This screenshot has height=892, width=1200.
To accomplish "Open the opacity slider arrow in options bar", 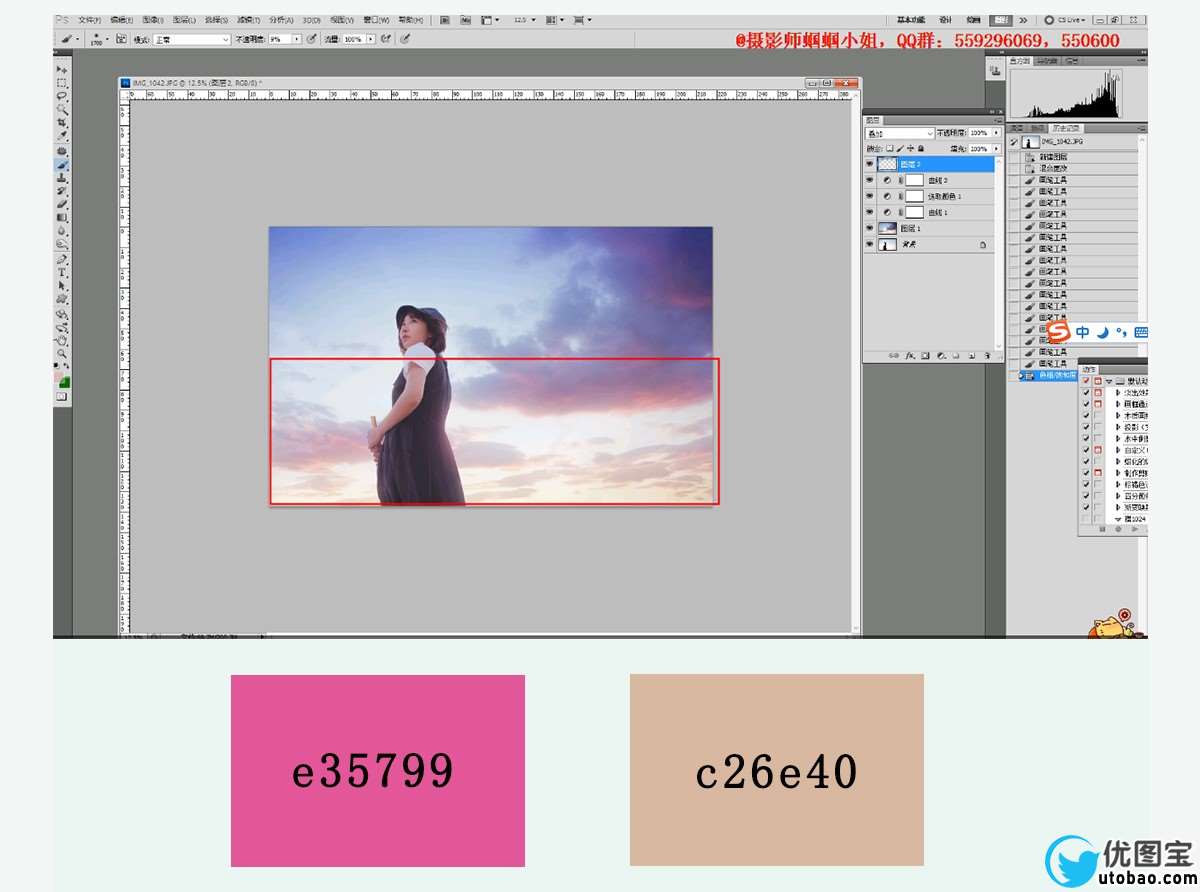I will pyautogui.click(x=297, y=38).
